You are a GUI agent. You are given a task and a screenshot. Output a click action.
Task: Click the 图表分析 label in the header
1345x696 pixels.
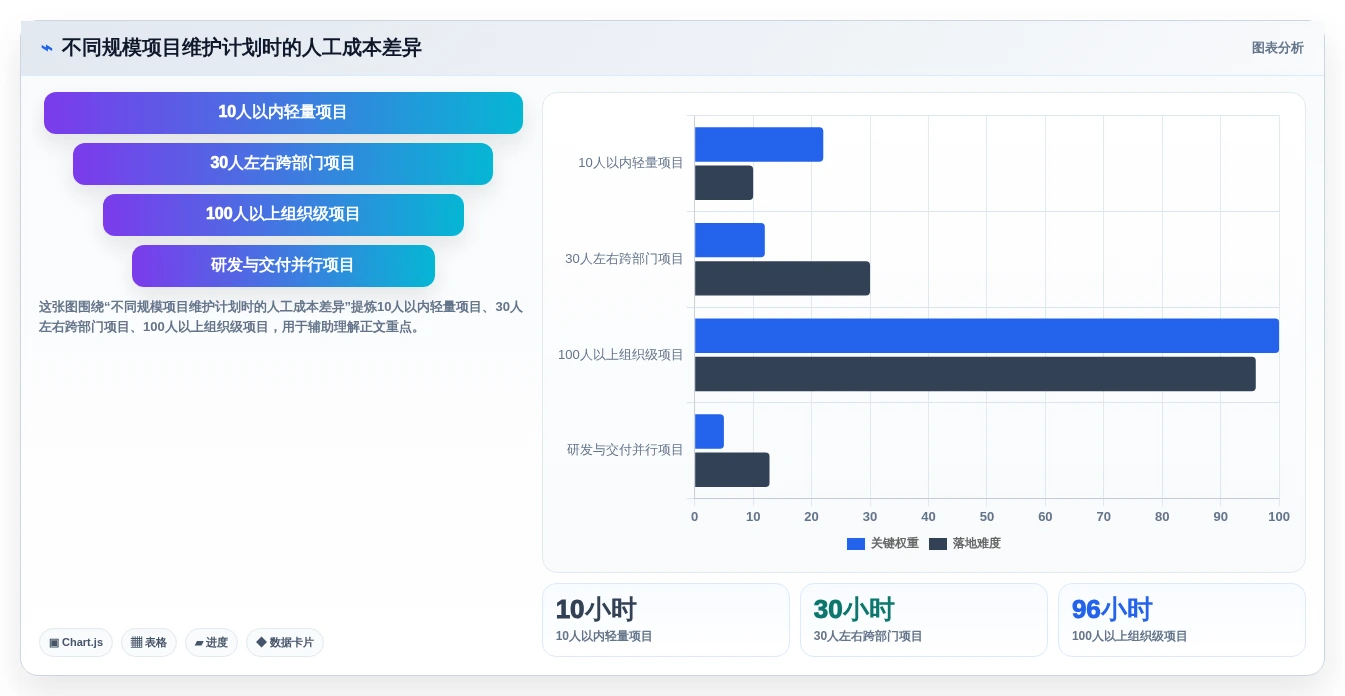(1277, 48)
